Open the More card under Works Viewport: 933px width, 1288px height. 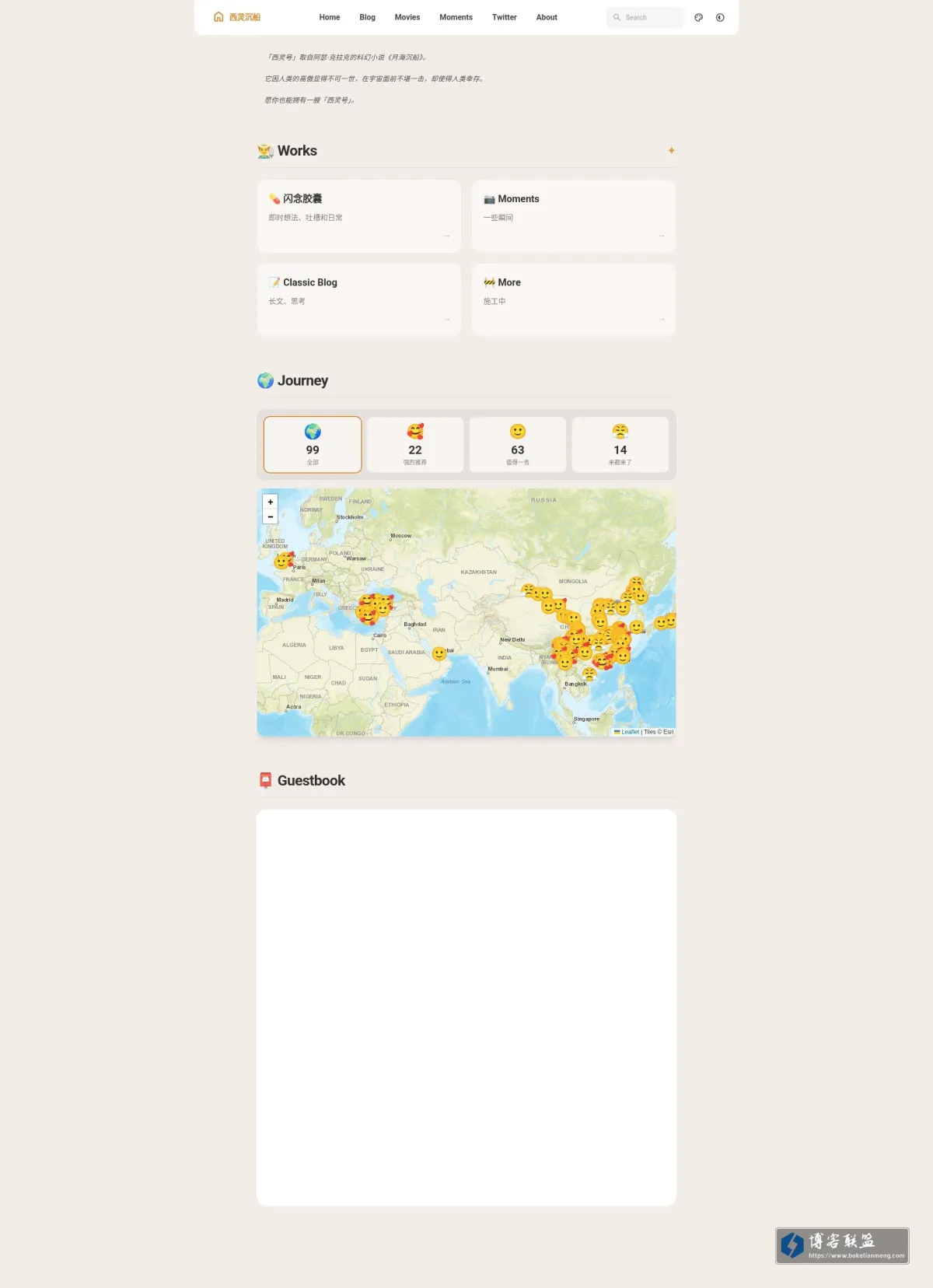574,299
